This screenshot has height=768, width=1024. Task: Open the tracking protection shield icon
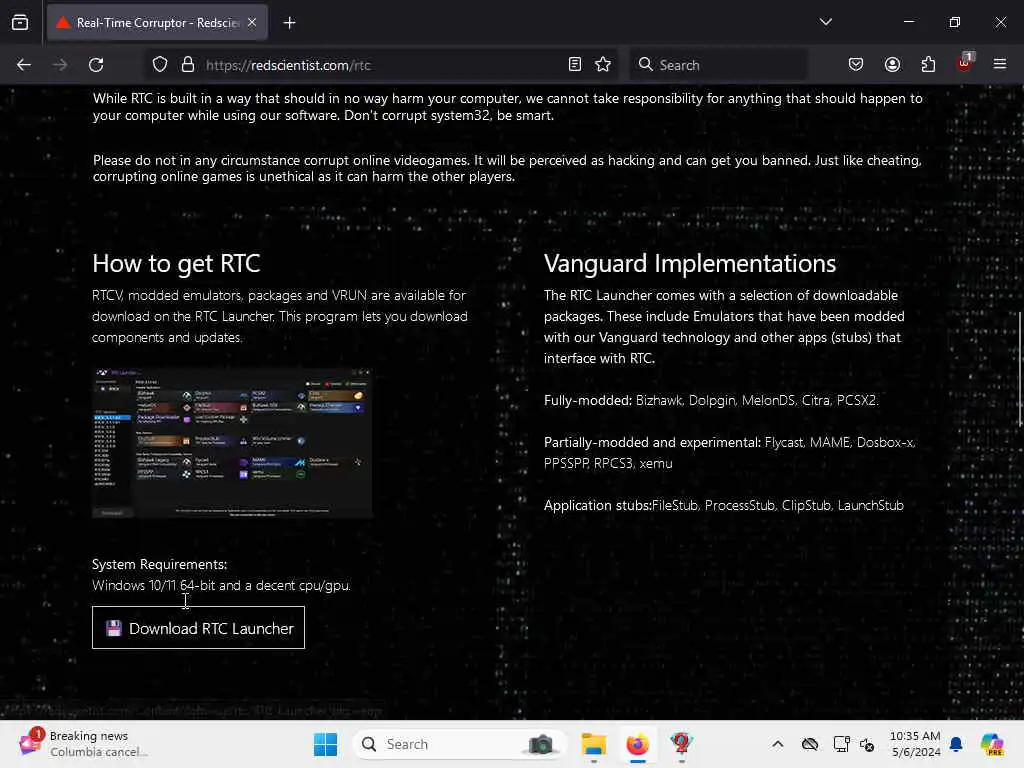click(x=160, y=65)
